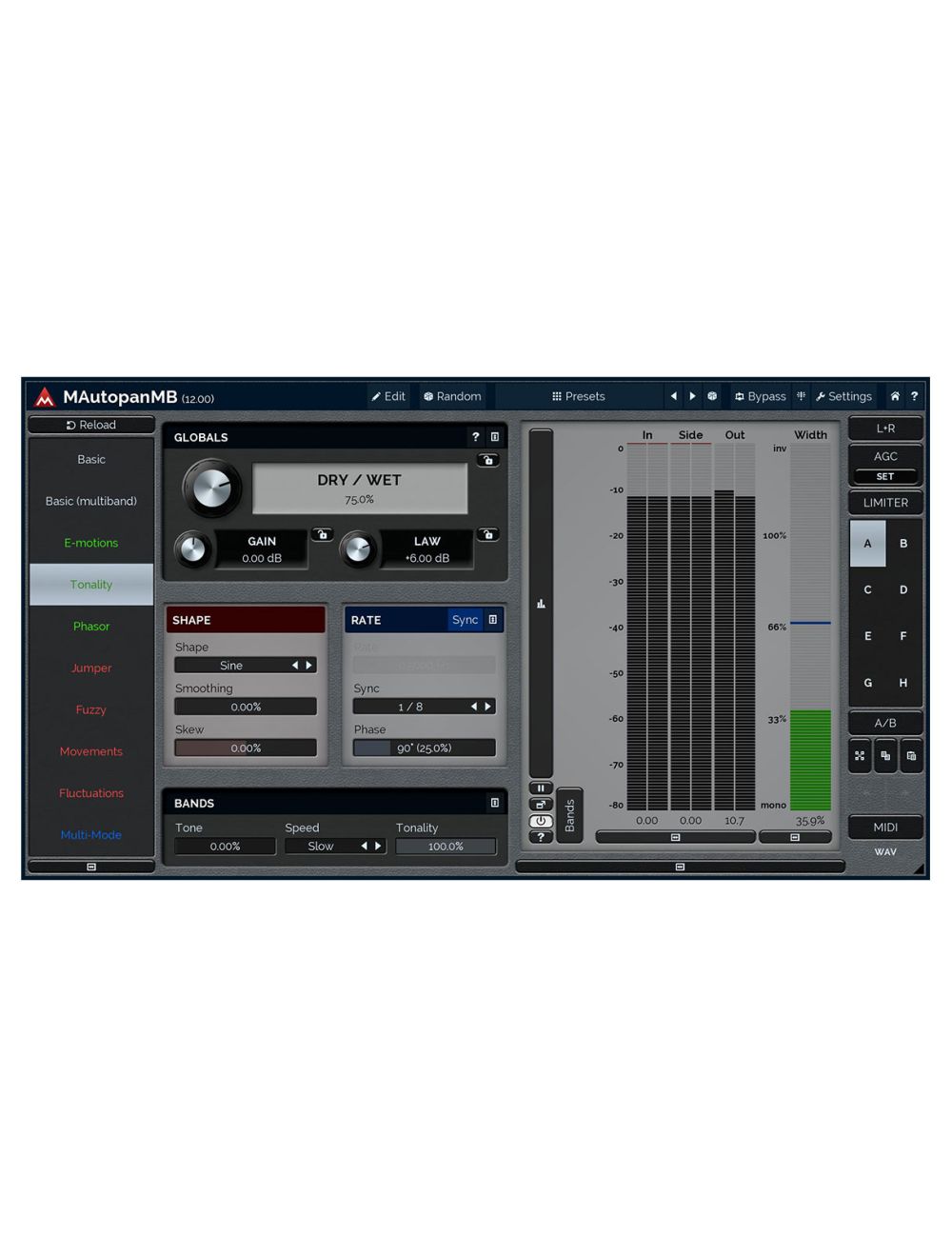Open the Speed Slow selector

click(x=321, y=847)
